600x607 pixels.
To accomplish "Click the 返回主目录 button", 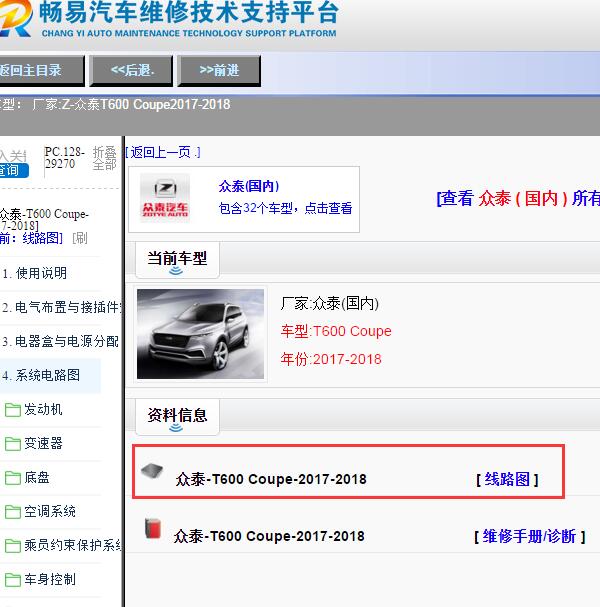I will (41, 71).
